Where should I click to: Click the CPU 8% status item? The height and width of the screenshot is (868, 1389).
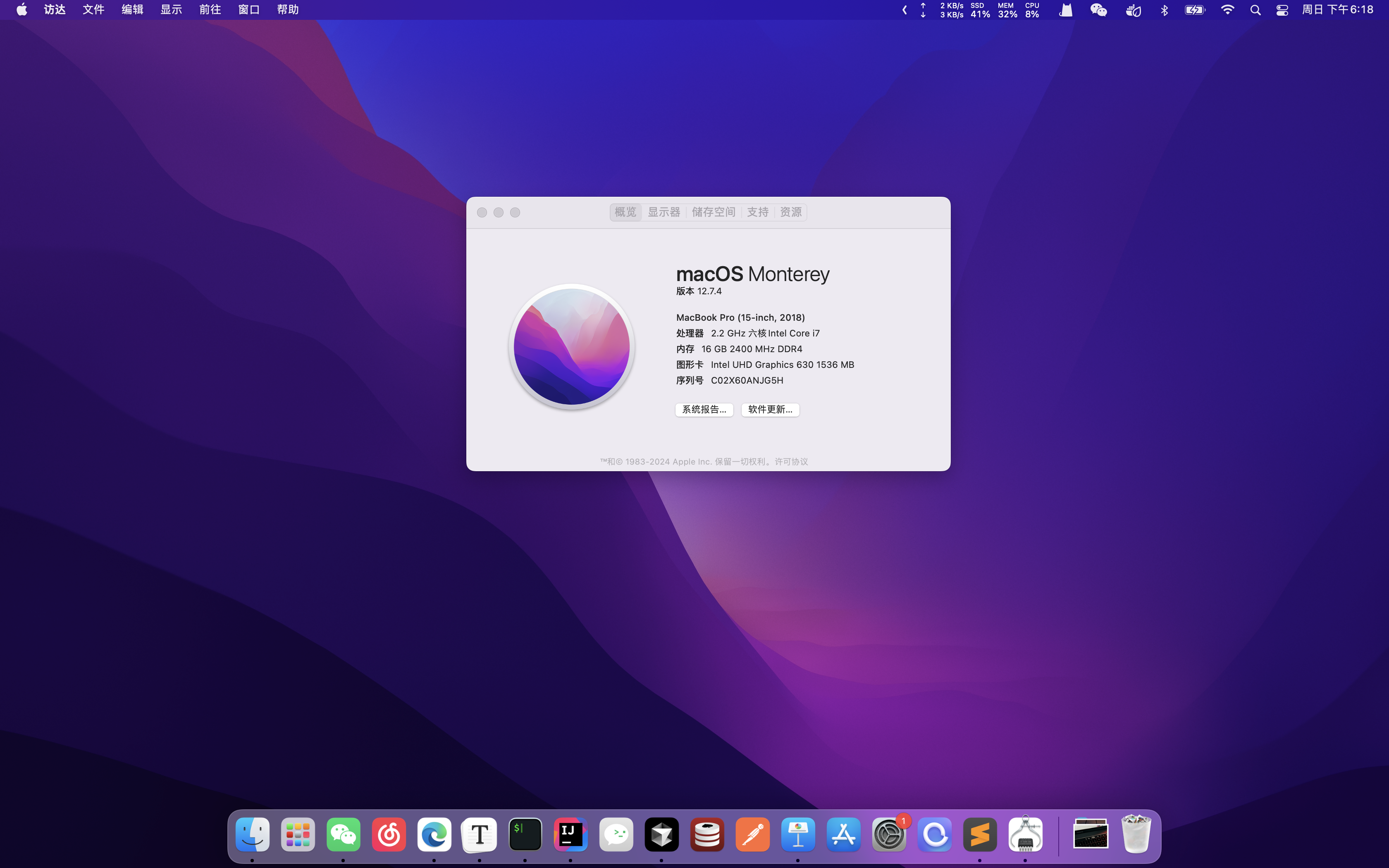1032,10
